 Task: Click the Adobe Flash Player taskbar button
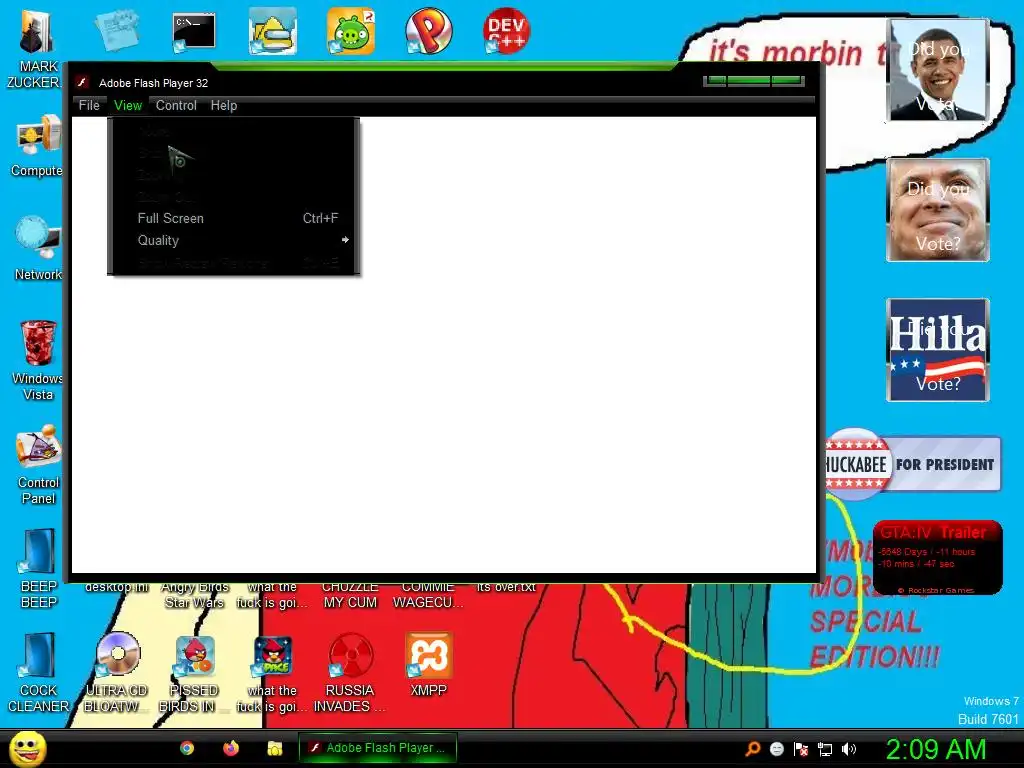point(377,748)
